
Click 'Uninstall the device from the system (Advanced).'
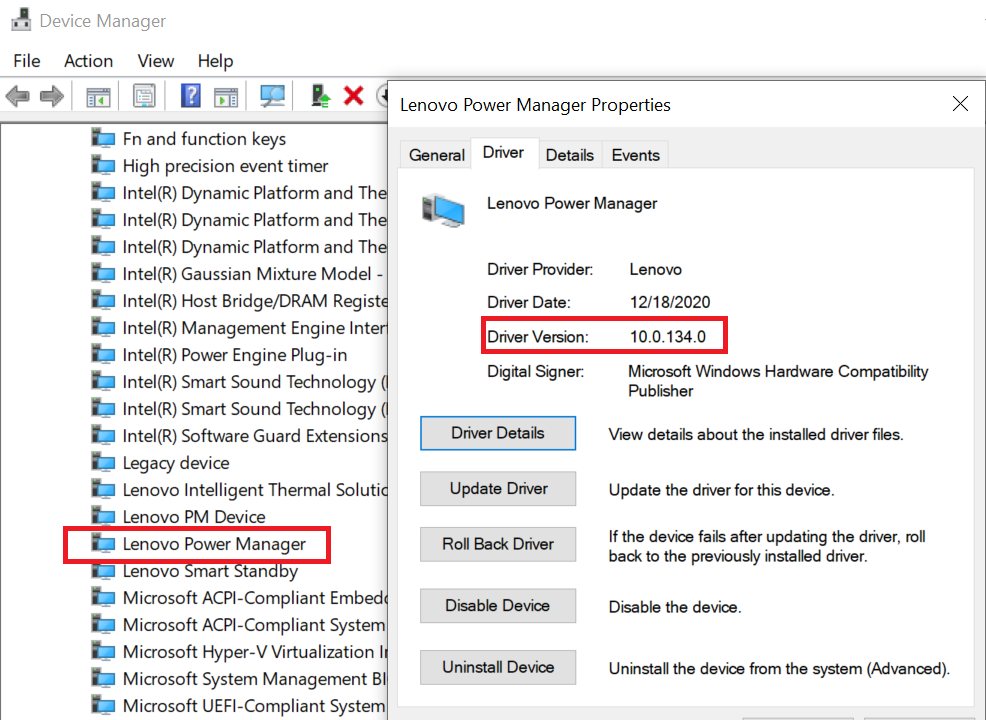pyautogui.click(x=779, y=668)
